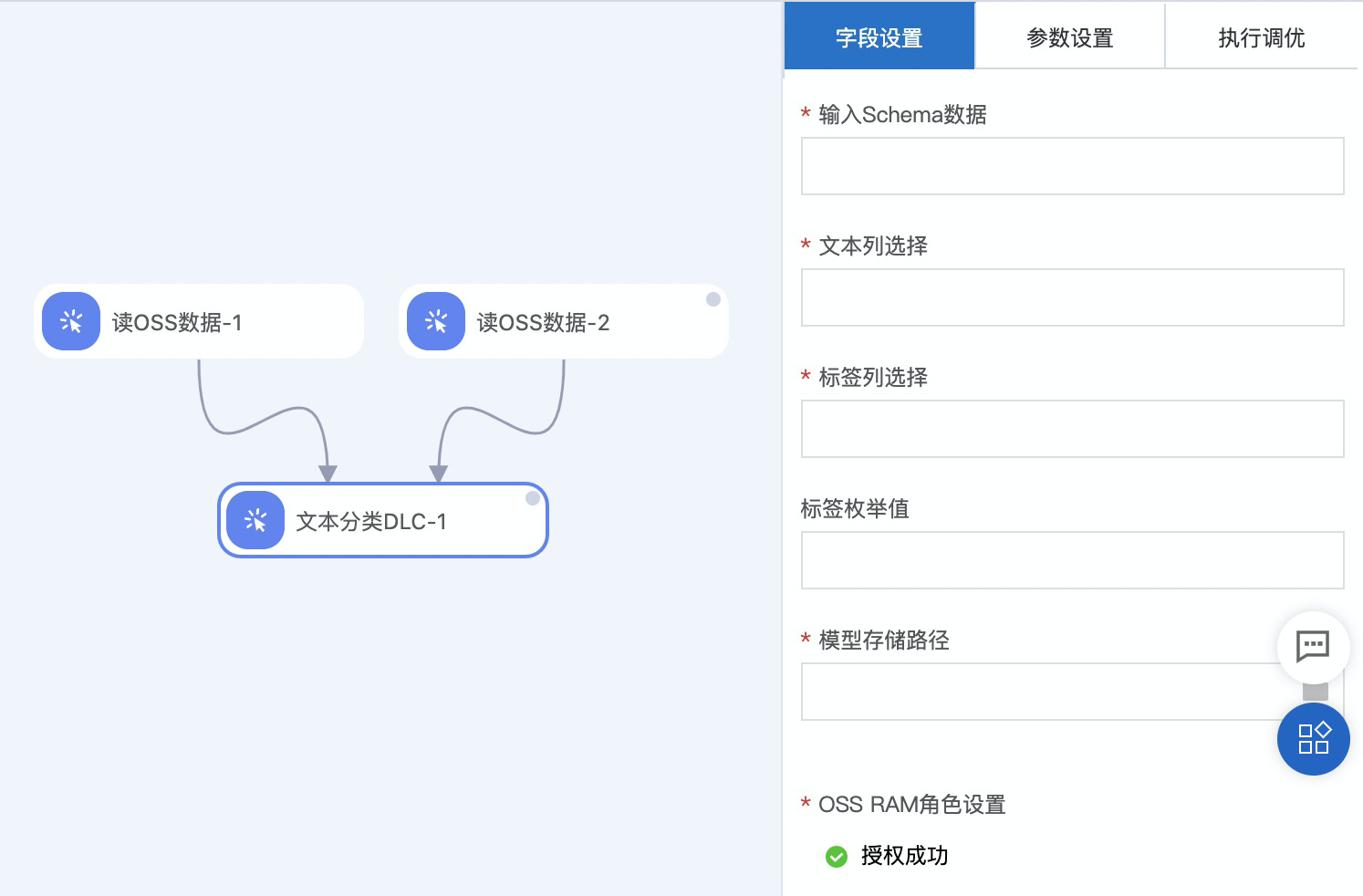The image size is (1363, 896).
Task: Click the 模型存储路径 label
Action: coord(884,641)
